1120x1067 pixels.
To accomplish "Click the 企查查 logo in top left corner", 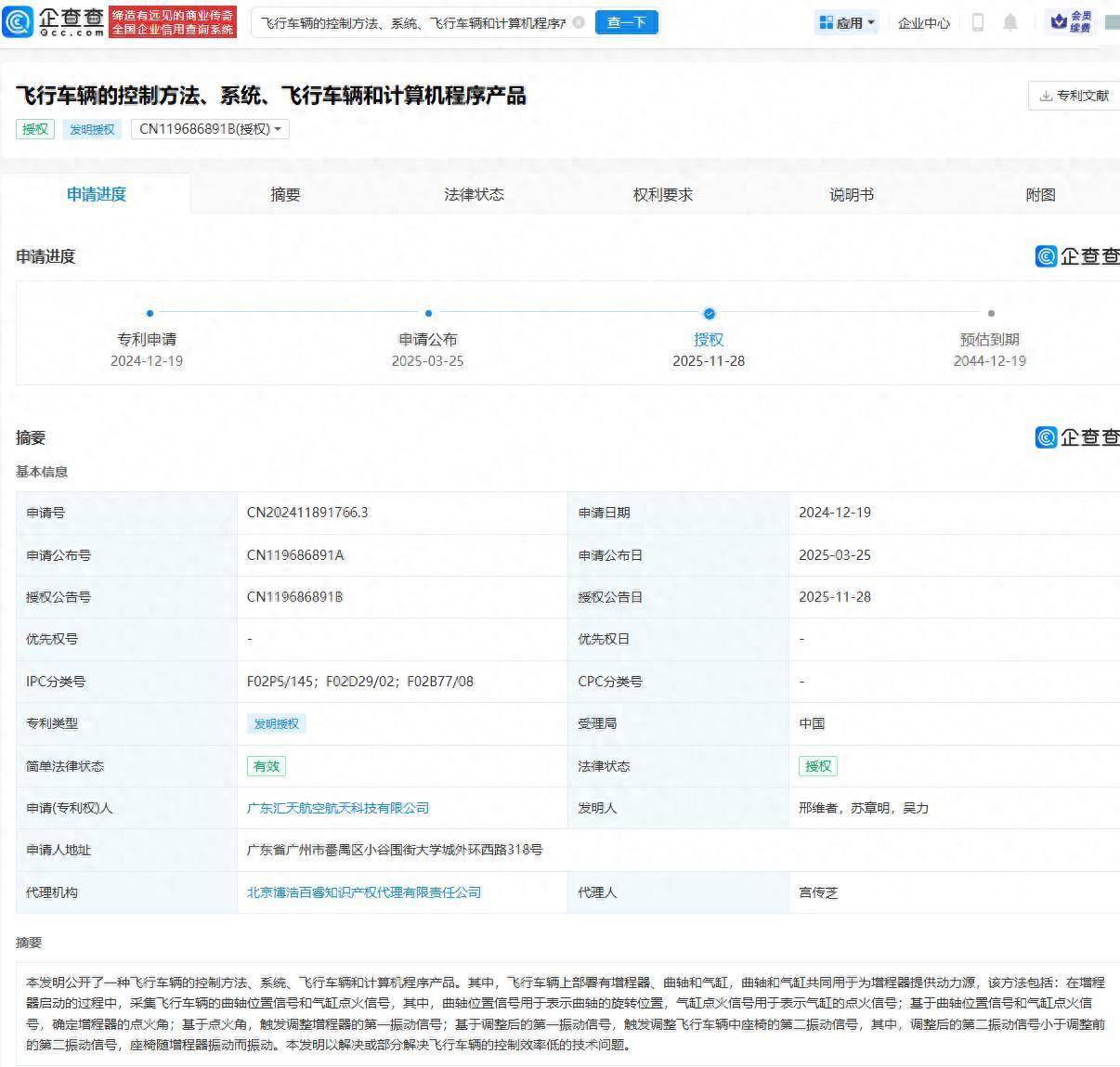I will point(56,20).
